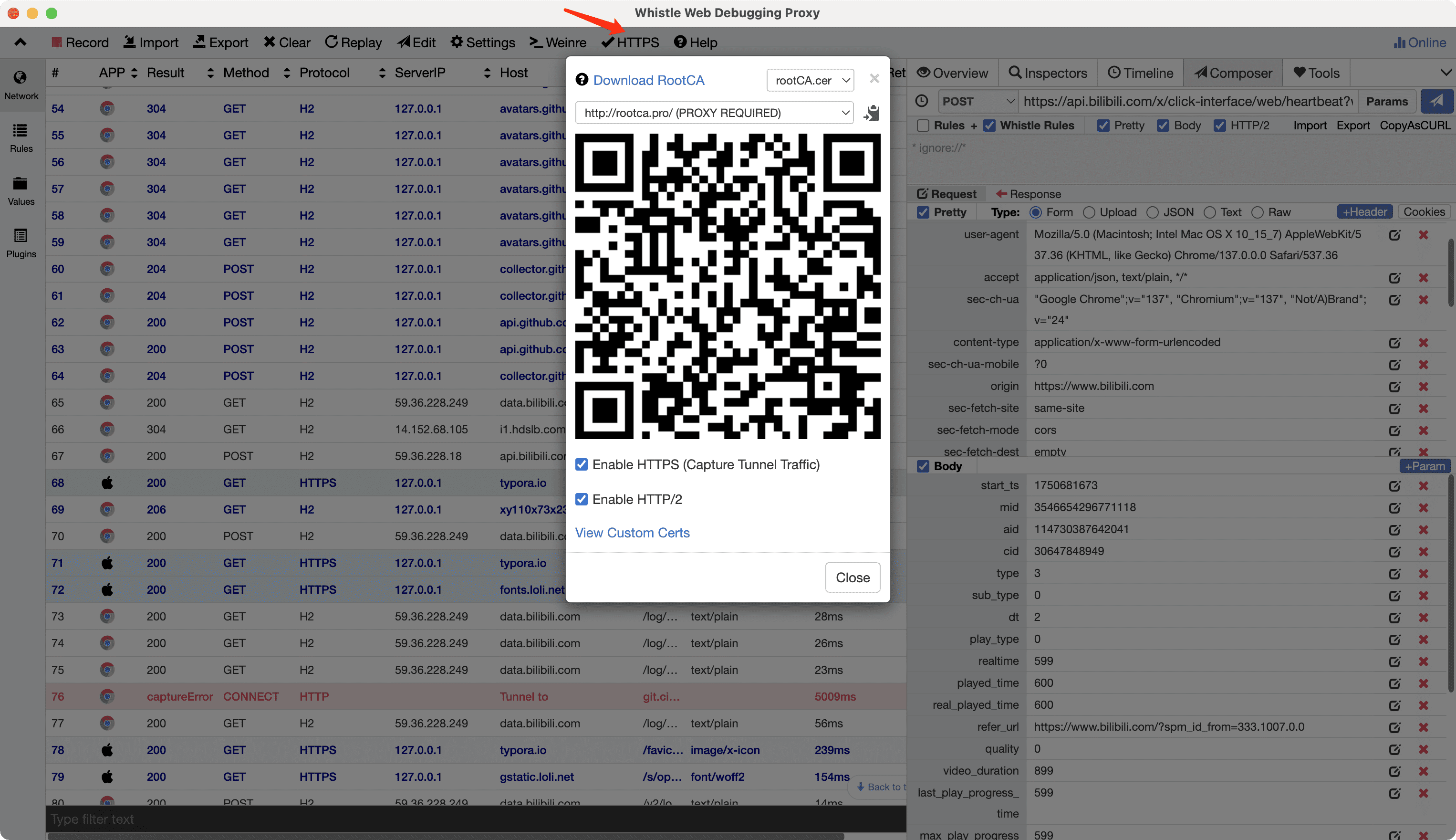Toggle the Body checkbox in Composer options
The height and width of the screenshot is (840, 1456).
point(1163,126)
